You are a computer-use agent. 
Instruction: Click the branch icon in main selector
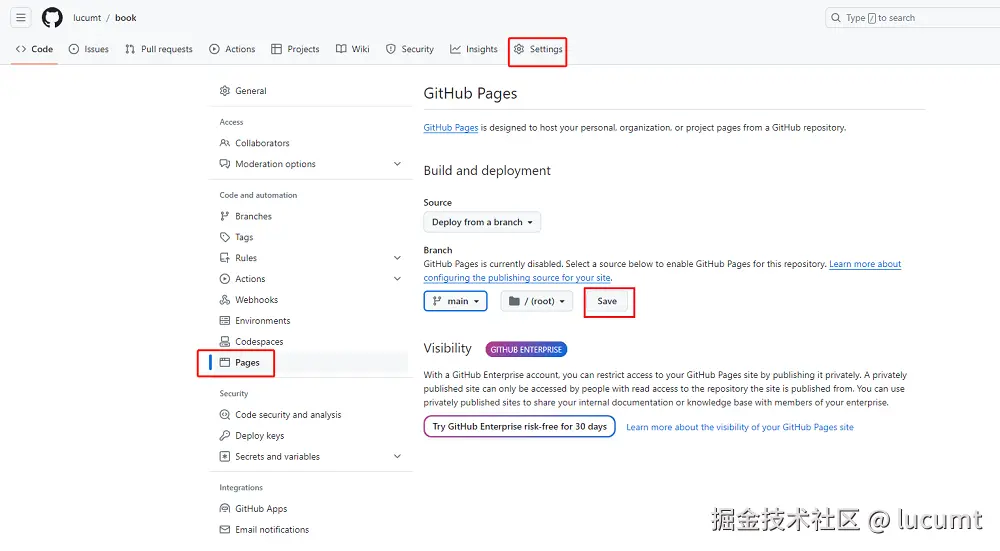point(437,301)
